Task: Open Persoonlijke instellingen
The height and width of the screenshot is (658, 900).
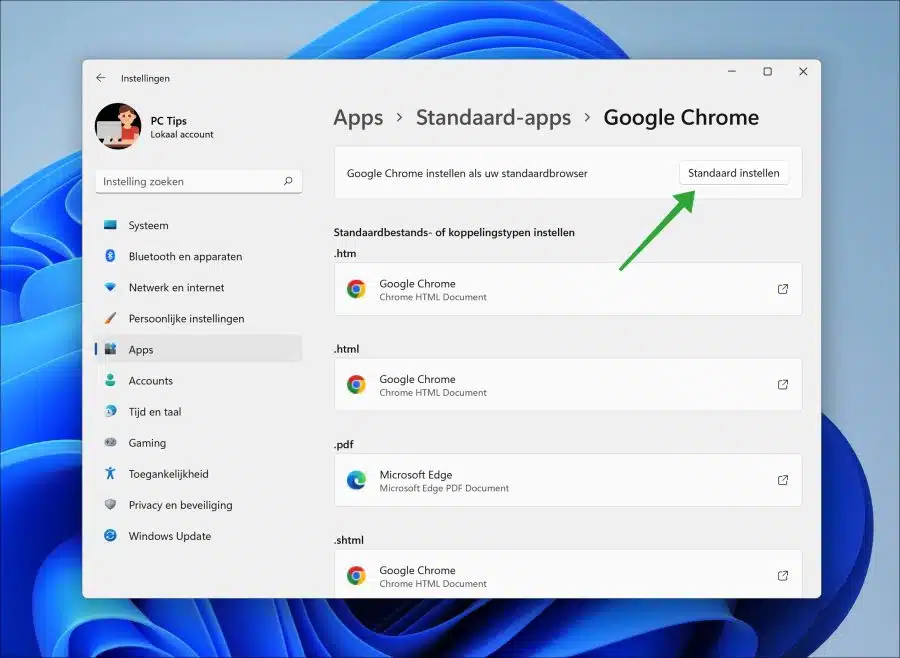Action: (x=199, y=319)
